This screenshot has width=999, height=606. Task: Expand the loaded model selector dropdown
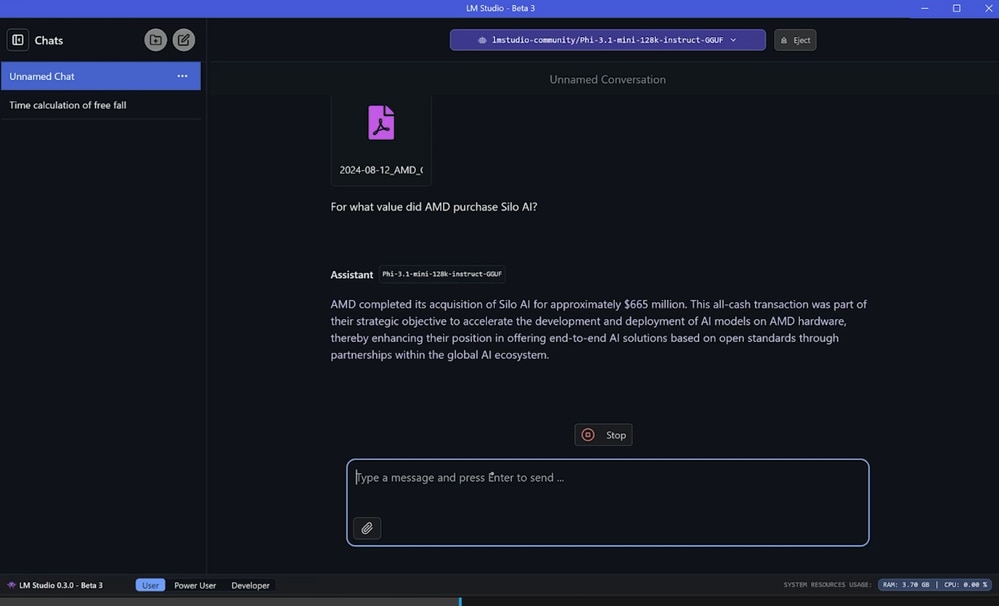(x=608, y=40)
